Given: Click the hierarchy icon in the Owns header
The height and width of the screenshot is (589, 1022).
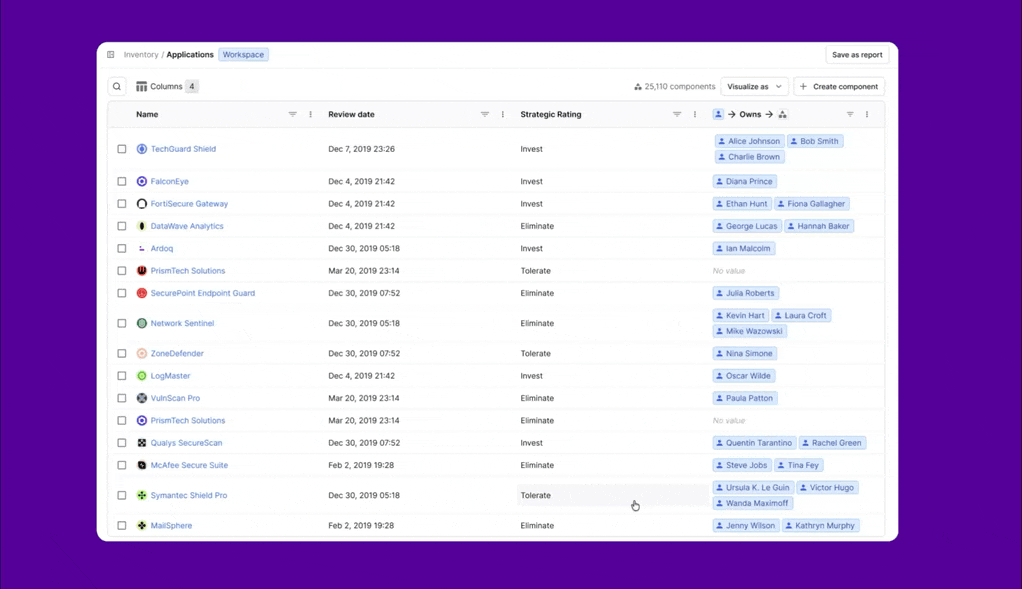Looking at the screenshot, I should tap(783, 114).
